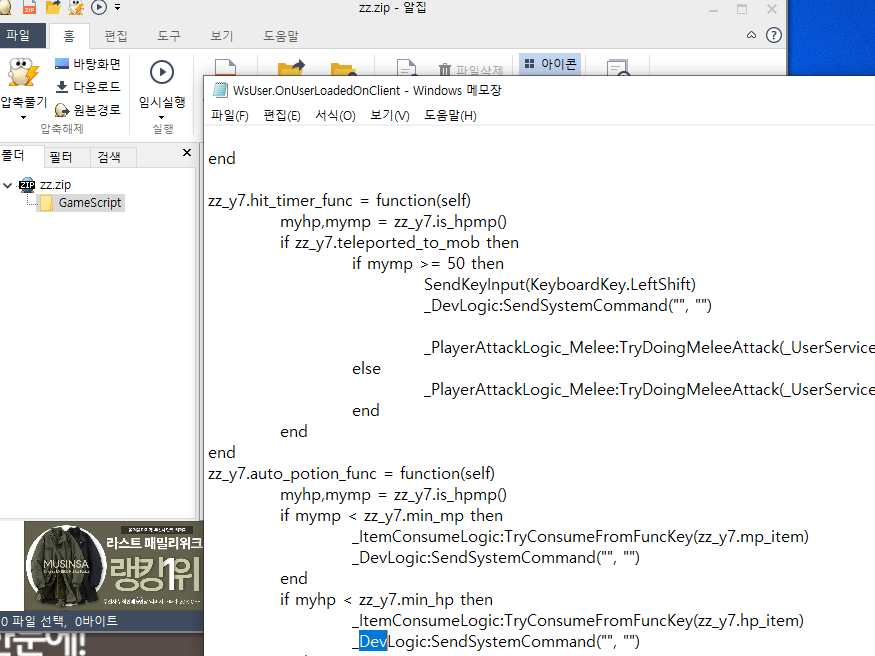
Task: Click the ribbon icon right of 아이콘
Action: point(618,67)
